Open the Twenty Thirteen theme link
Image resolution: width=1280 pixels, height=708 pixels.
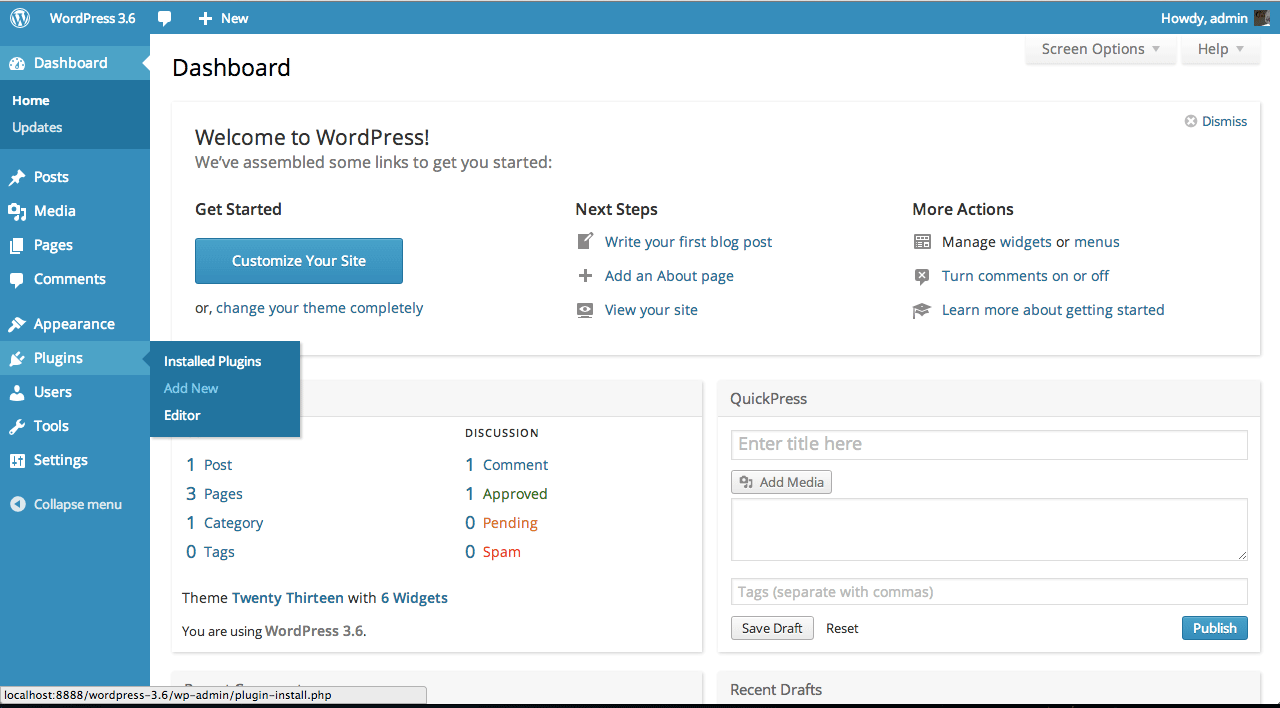[x=288, y=598]
